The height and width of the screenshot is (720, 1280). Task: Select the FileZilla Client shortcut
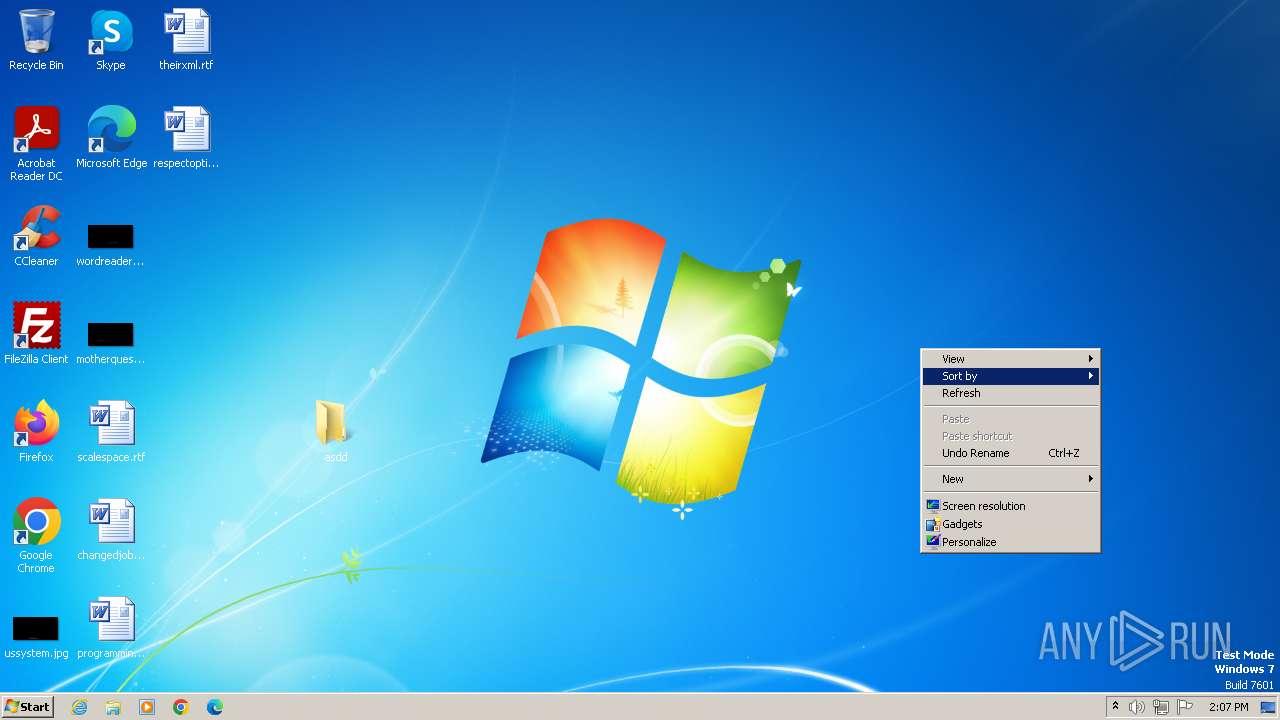pos(36,334)
